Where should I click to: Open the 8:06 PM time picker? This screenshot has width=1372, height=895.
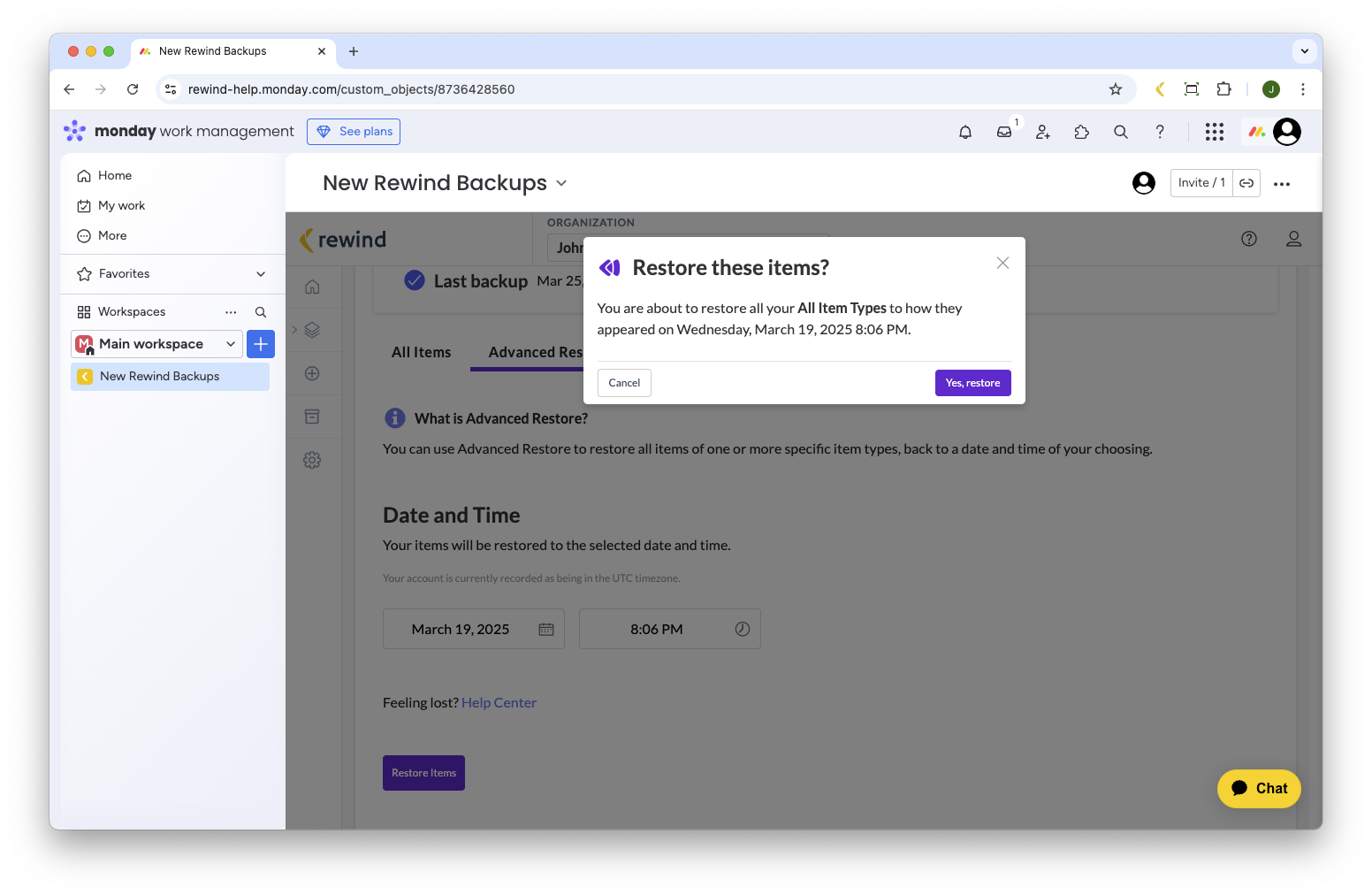pos(670,630)
